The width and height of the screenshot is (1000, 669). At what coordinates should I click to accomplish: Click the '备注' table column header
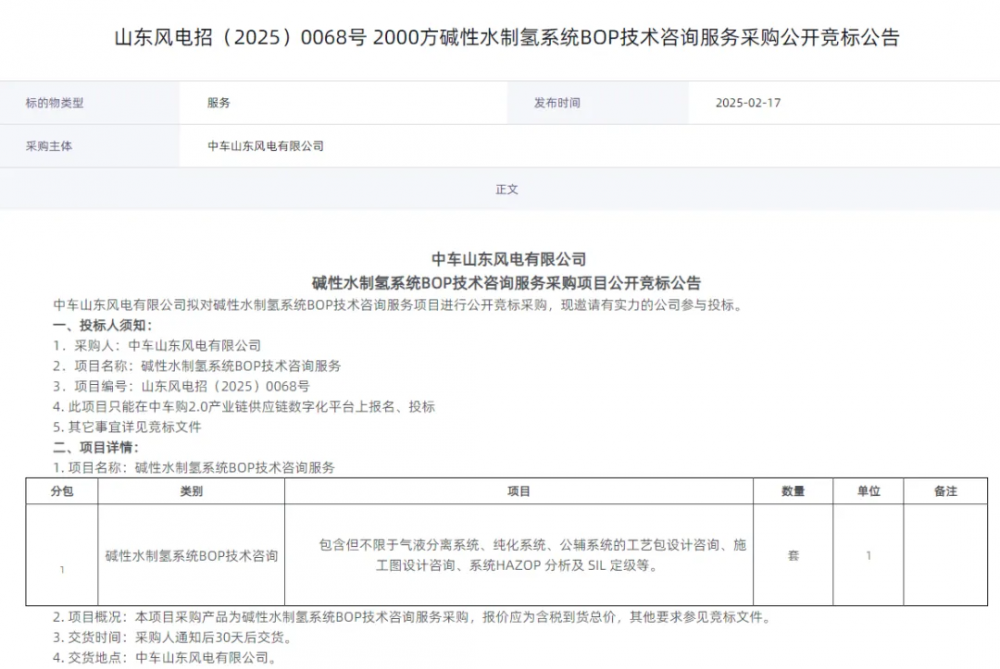pos(946,491)
